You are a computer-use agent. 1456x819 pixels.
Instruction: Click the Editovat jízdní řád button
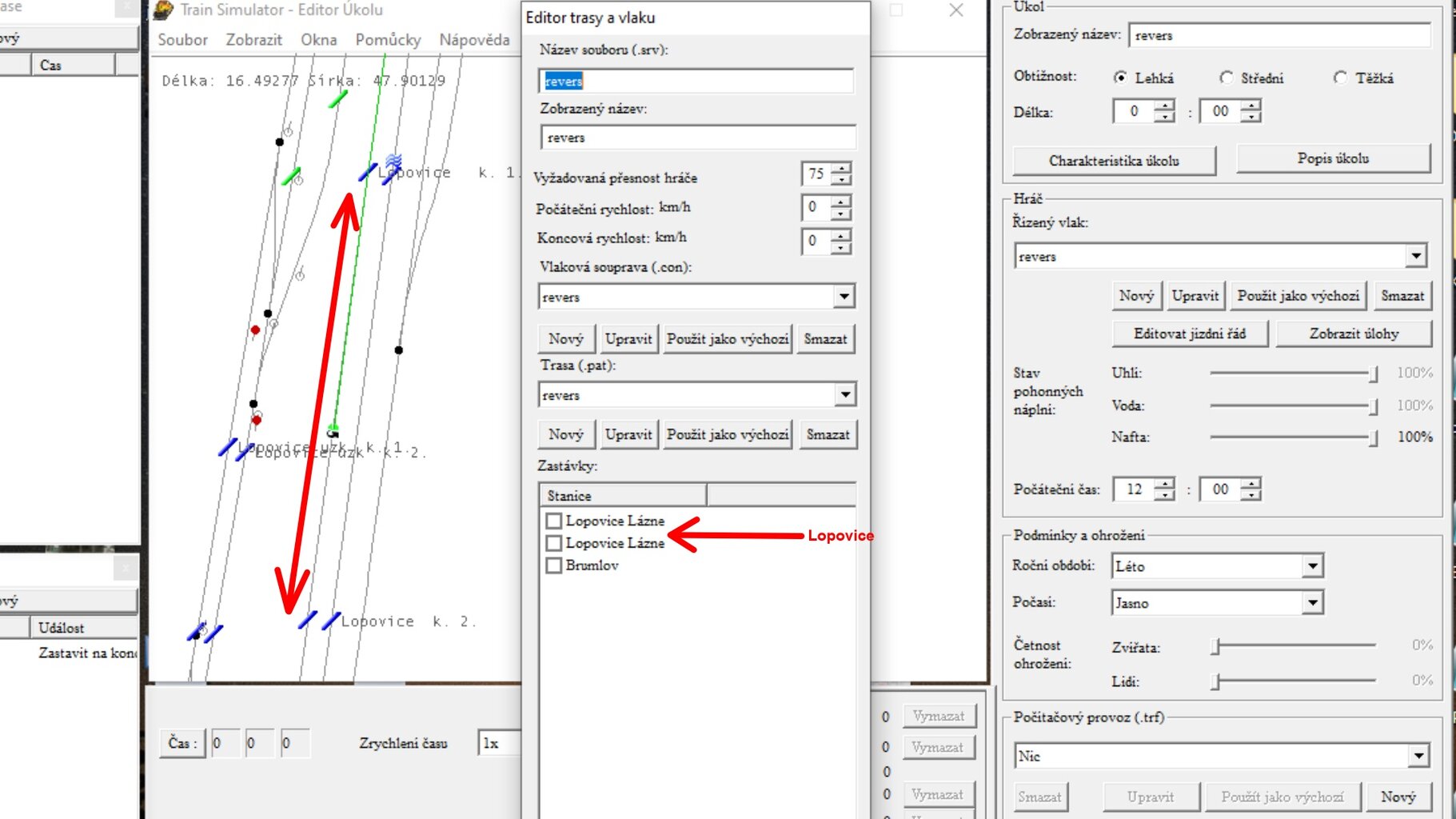coord(1189,334)
